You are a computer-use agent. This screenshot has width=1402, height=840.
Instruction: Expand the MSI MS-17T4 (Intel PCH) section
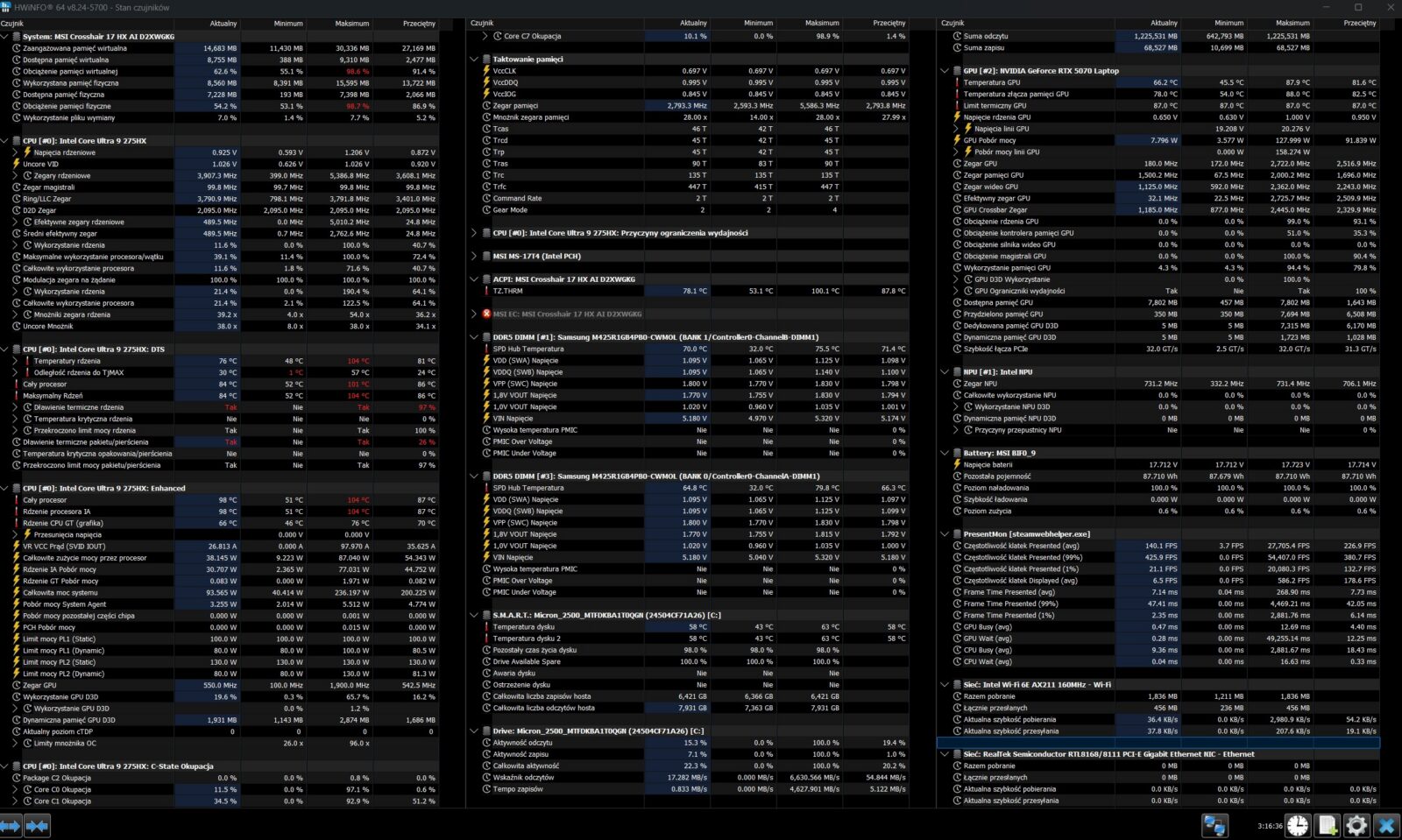coord(474,257)
